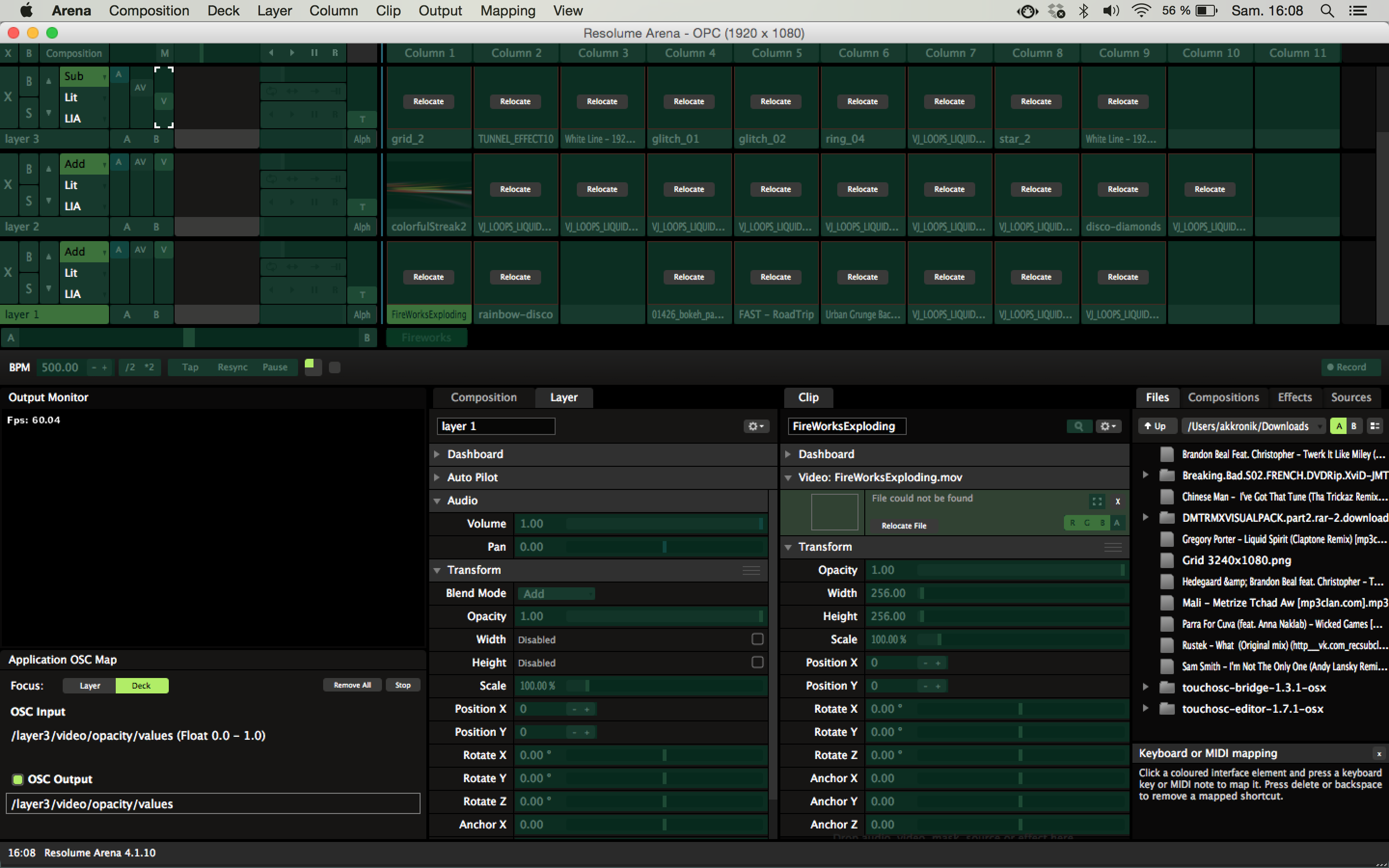
Task: Click the Up folder arrow button
Action: coord(1156,426)
